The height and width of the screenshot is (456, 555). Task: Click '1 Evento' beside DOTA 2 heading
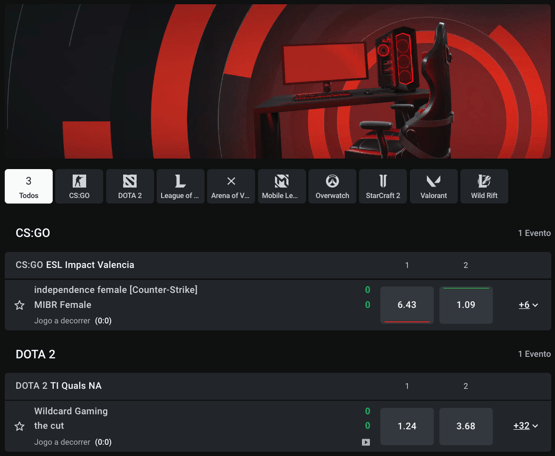tap(534, 354)
